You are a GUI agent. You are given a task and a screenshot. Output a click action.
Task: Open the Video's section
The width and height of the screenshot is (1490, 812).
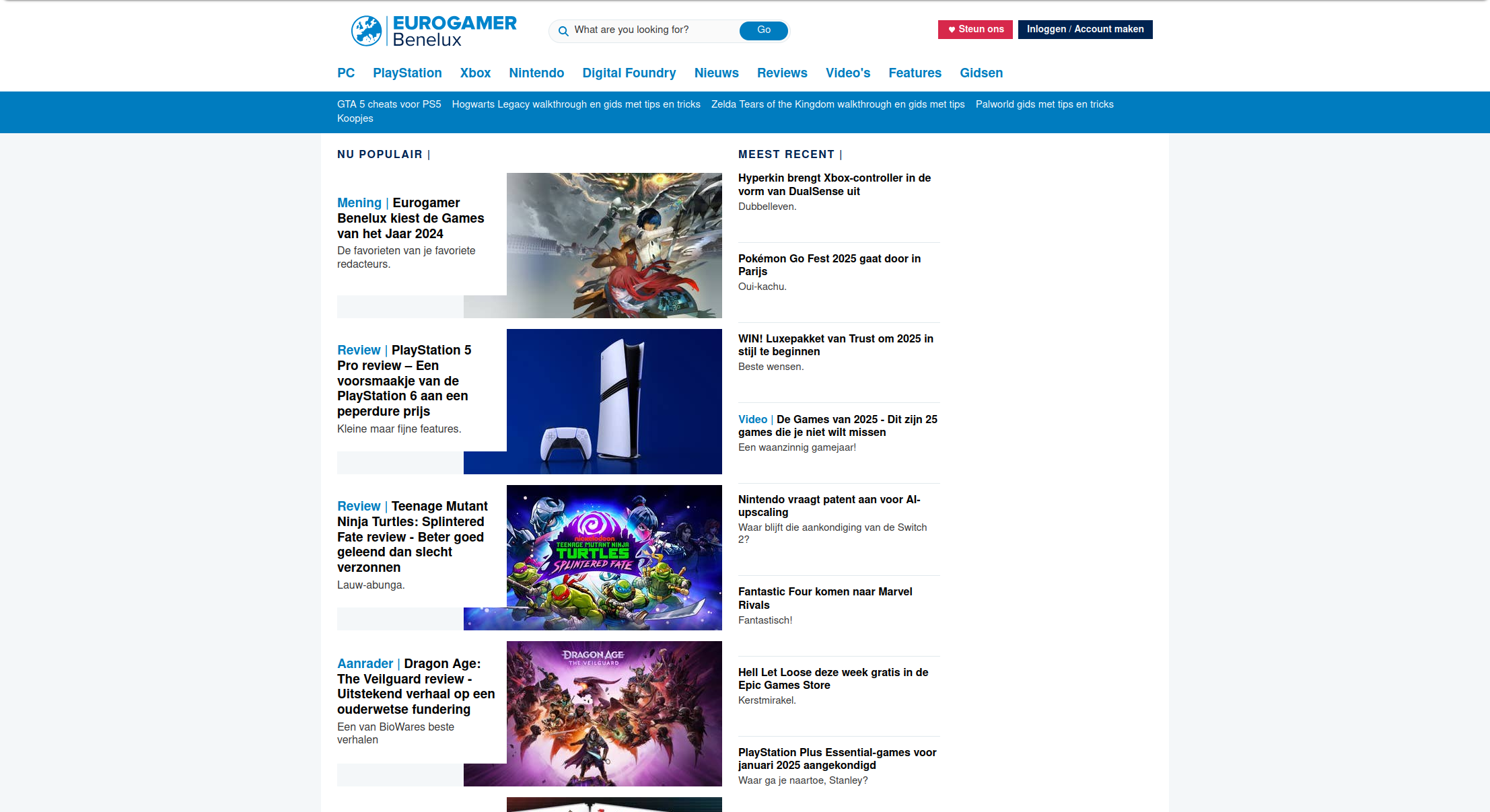pyautogui.click(x=848, y=73)
